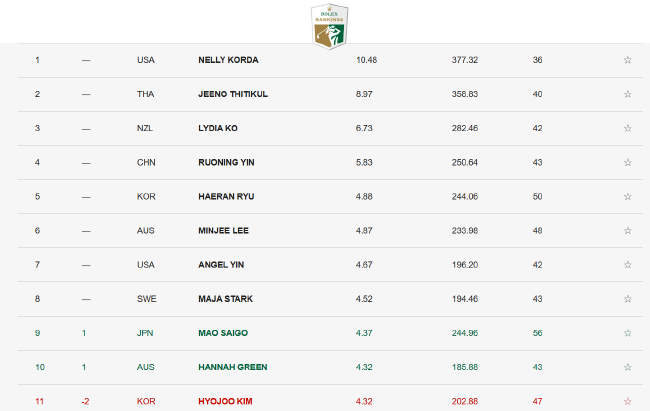Viewport: 650px width, 411px height.
Task: Favorite Hannah Green using the green star
Action: (628, 367)
